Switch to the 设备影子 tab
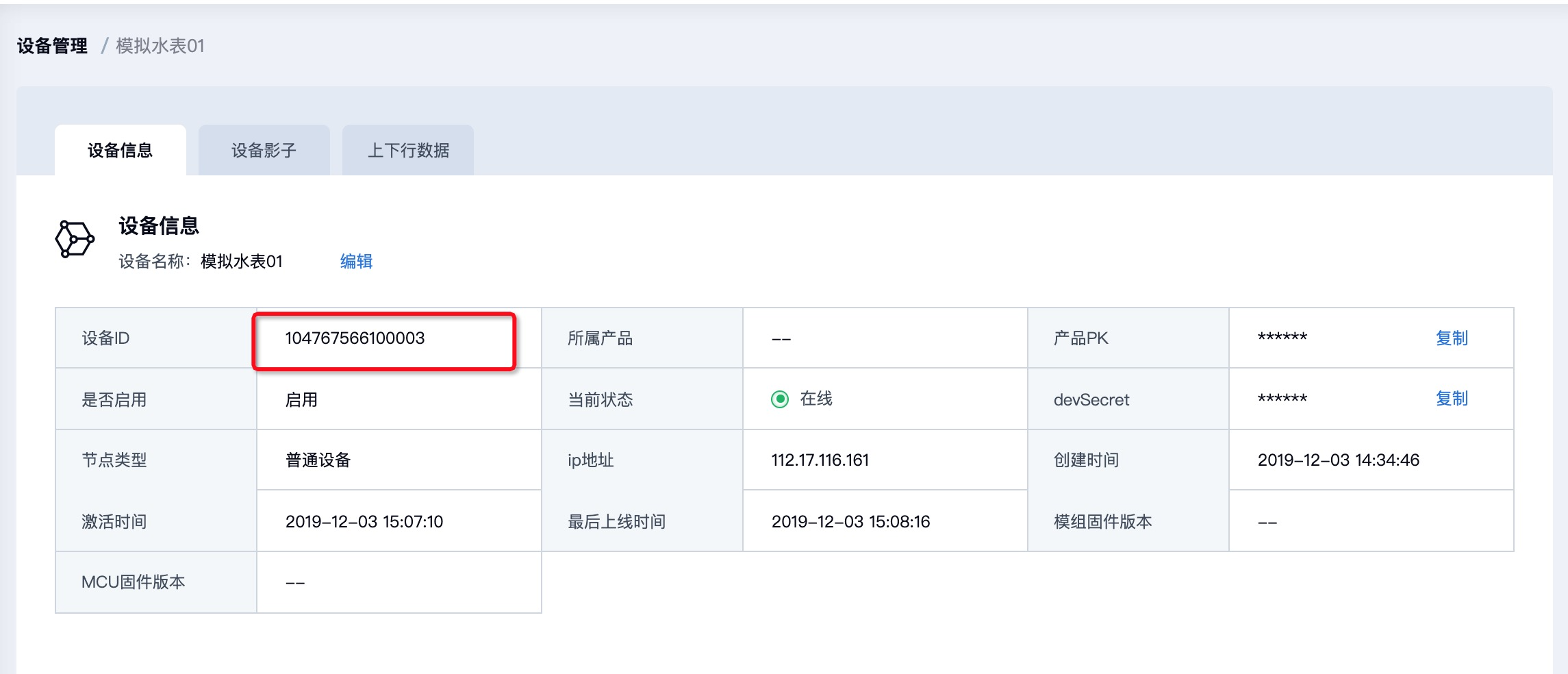1568x674 pixels. click(264, 150)
